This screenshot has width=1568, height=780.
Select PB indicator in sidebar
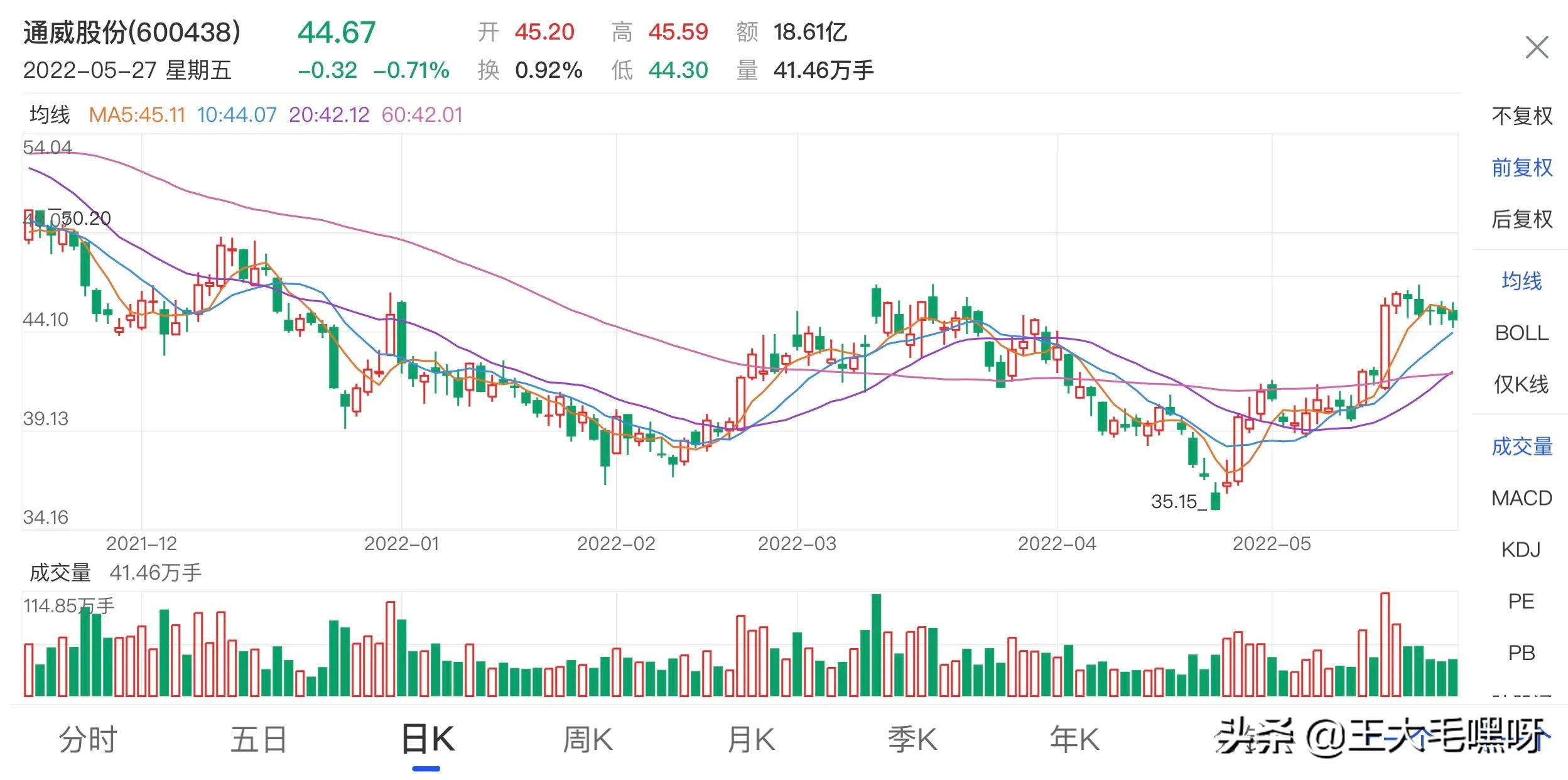1522,653
